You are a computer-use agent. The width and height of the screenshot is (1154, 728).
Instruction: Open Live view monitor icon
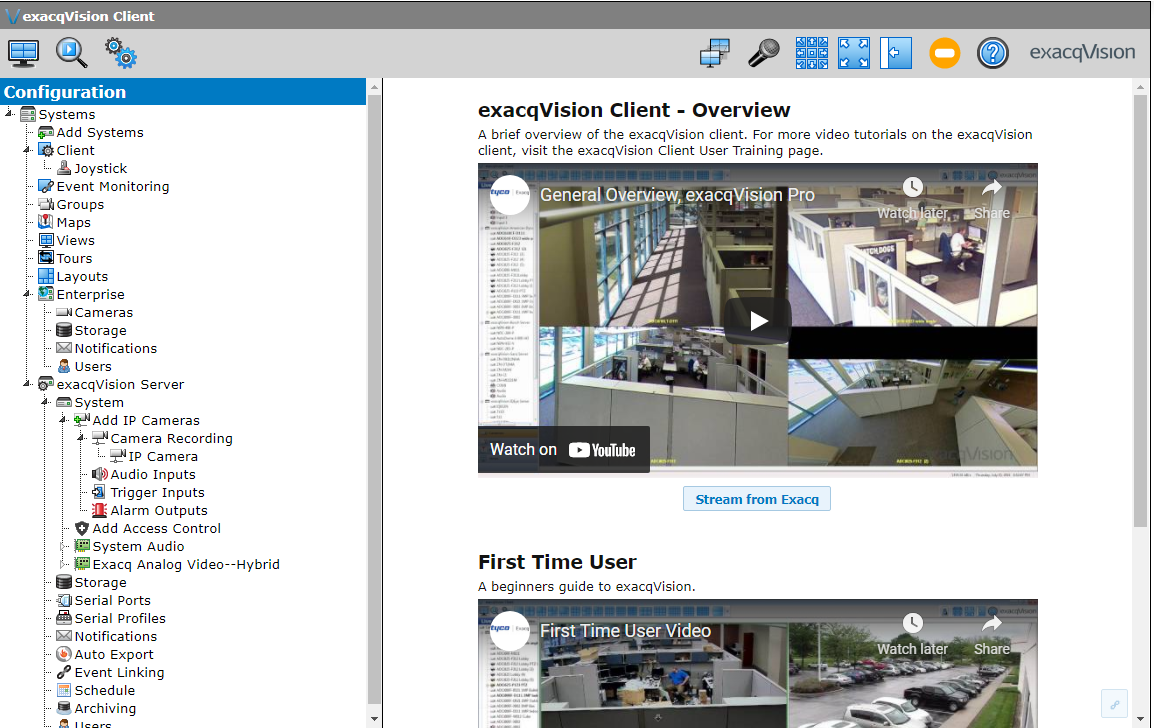23,54
